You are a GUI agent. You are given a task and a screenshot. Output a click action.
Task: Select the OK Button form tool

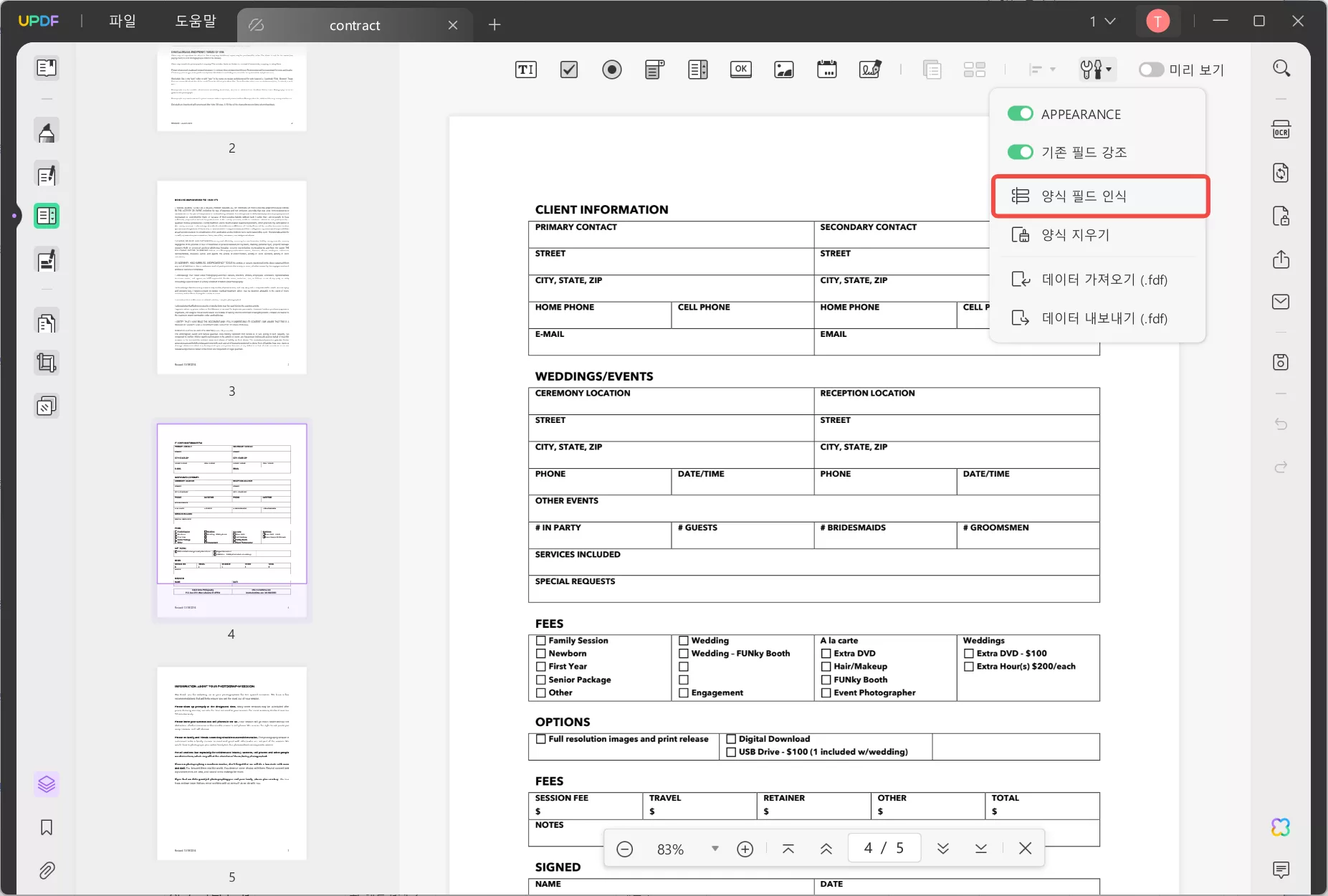[x=741, y=70]
